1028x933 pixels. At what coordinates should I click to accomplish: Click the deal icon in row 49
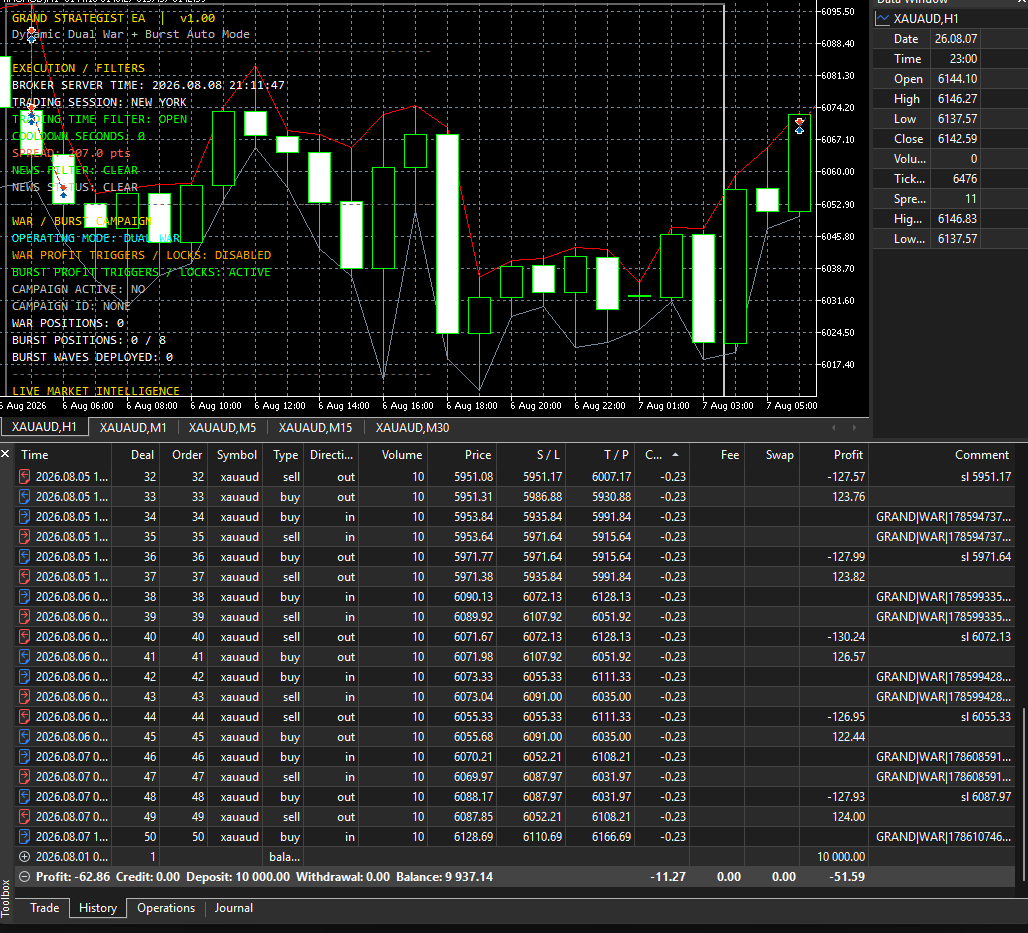pos(24,816)
